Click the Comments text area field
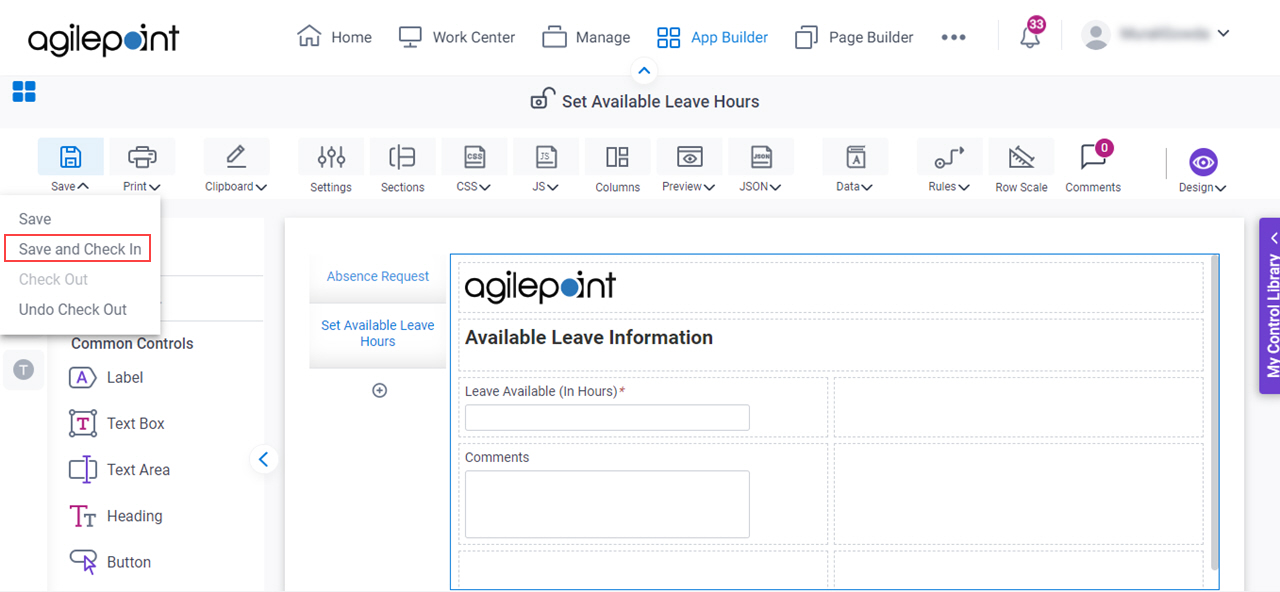Image resolution: width=1280 pixels, height=592 pixels. point(607,504)
